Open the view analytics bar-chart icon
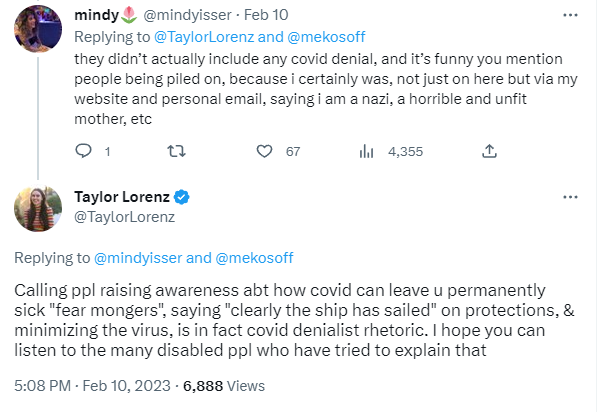Viewport: 597px width, 412px height. click(x=366, y=151)
